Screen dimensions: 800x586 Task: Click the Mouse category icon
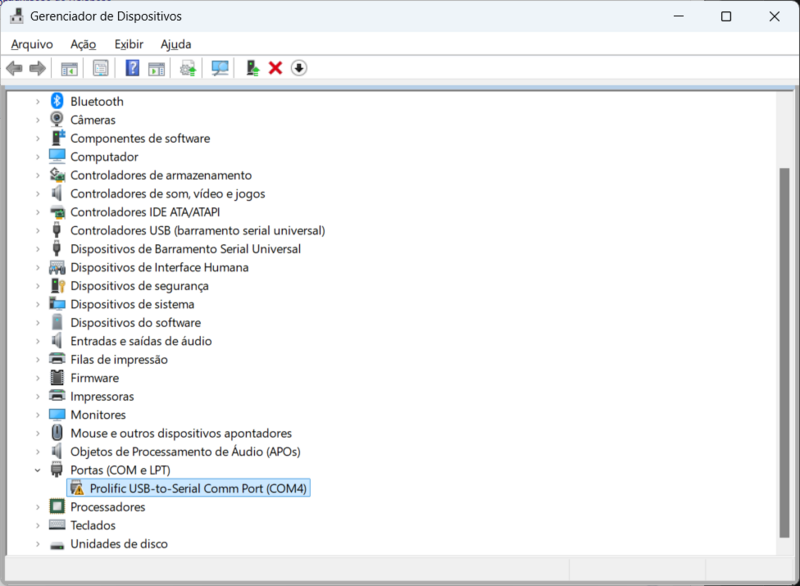tap(57, 432)
